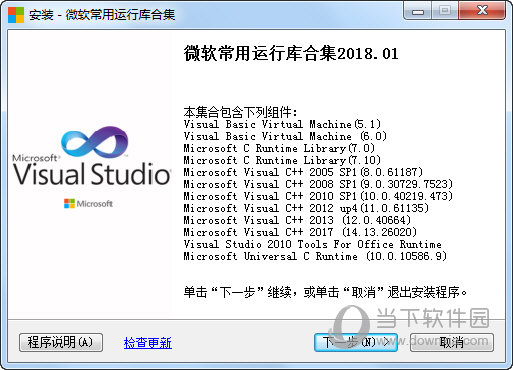Select the line Visual Basic Virtual Machine (6.0)
The height and width of the screenshot is (370, 513).
pyautogui.click(x=285, y=136)
